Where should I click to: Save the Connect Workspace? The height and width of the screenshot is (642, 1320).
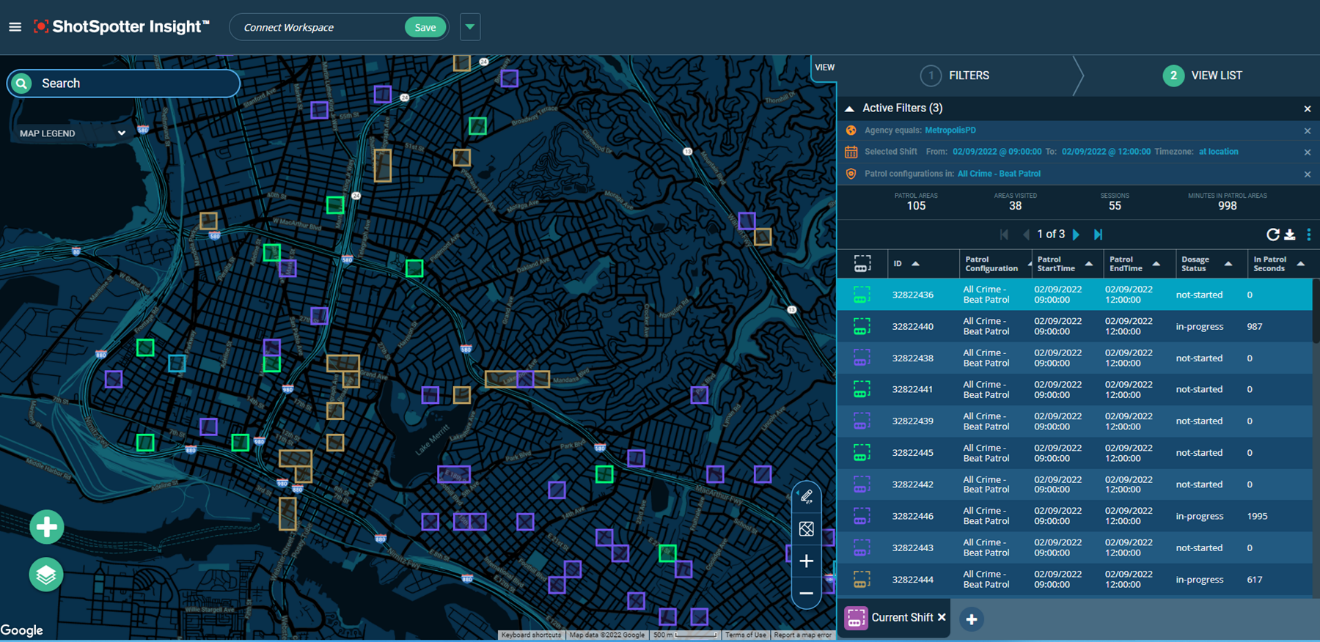[x=425, y=27]
